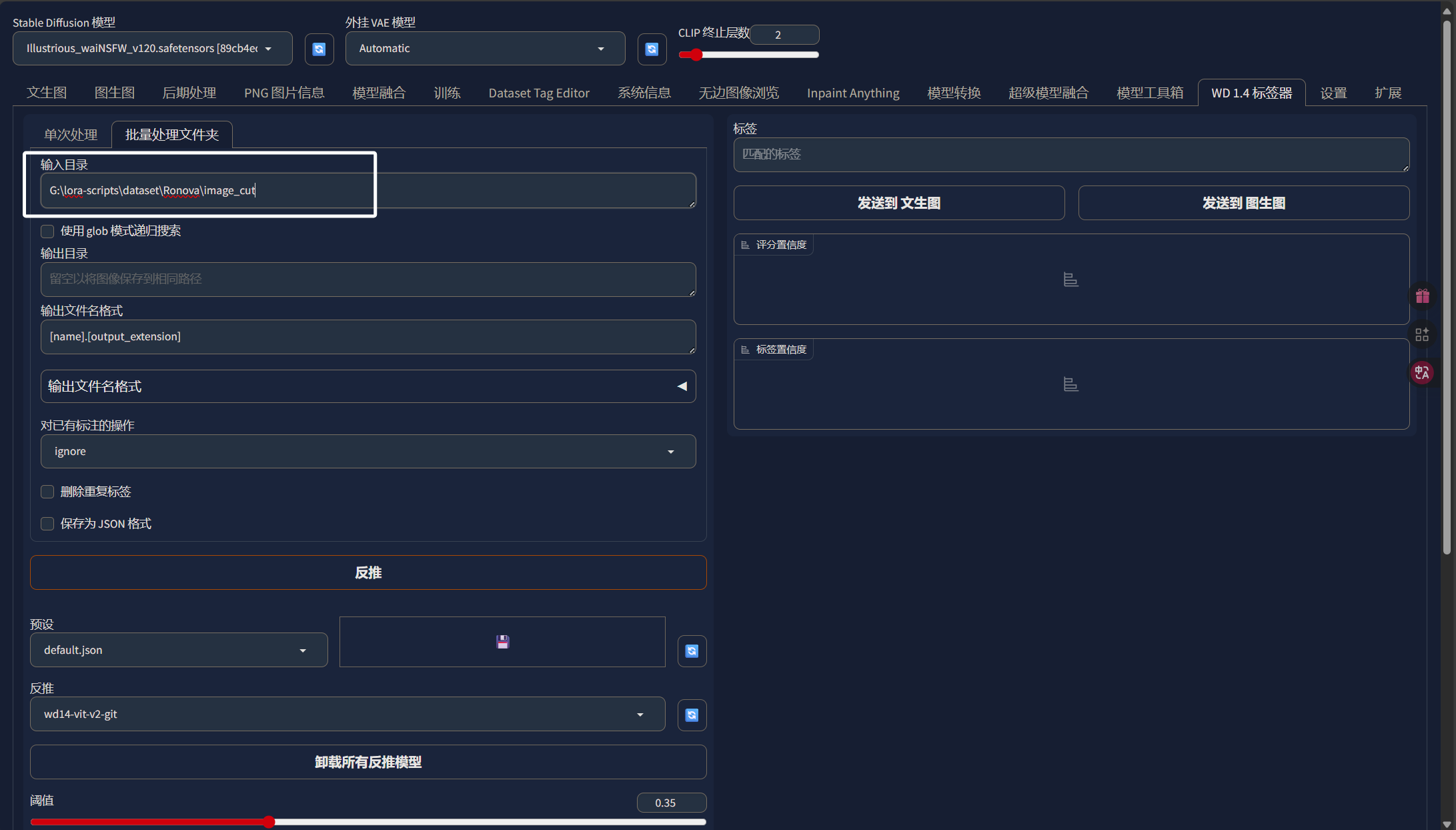Switch to the 单次处理 sub-tab
Viewport: 1456px width, 830px height.
pos(71,135)
